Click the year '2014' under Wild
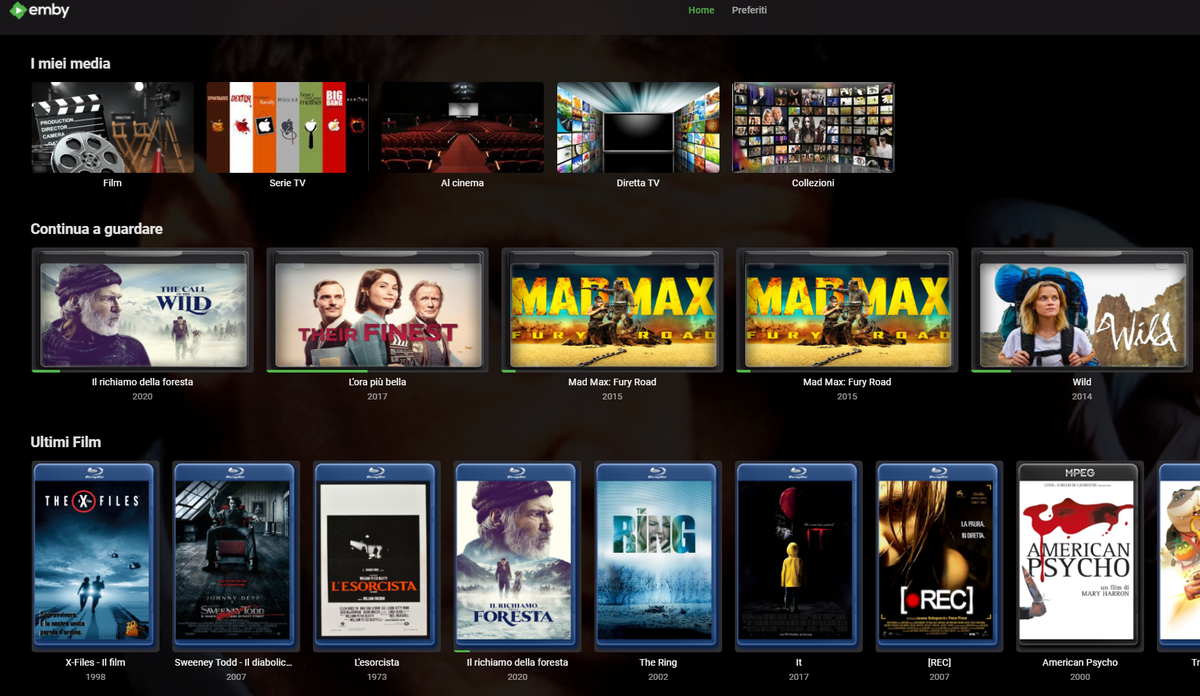The height and width of the screenshot is (696, 1200). coord(1082,397)
